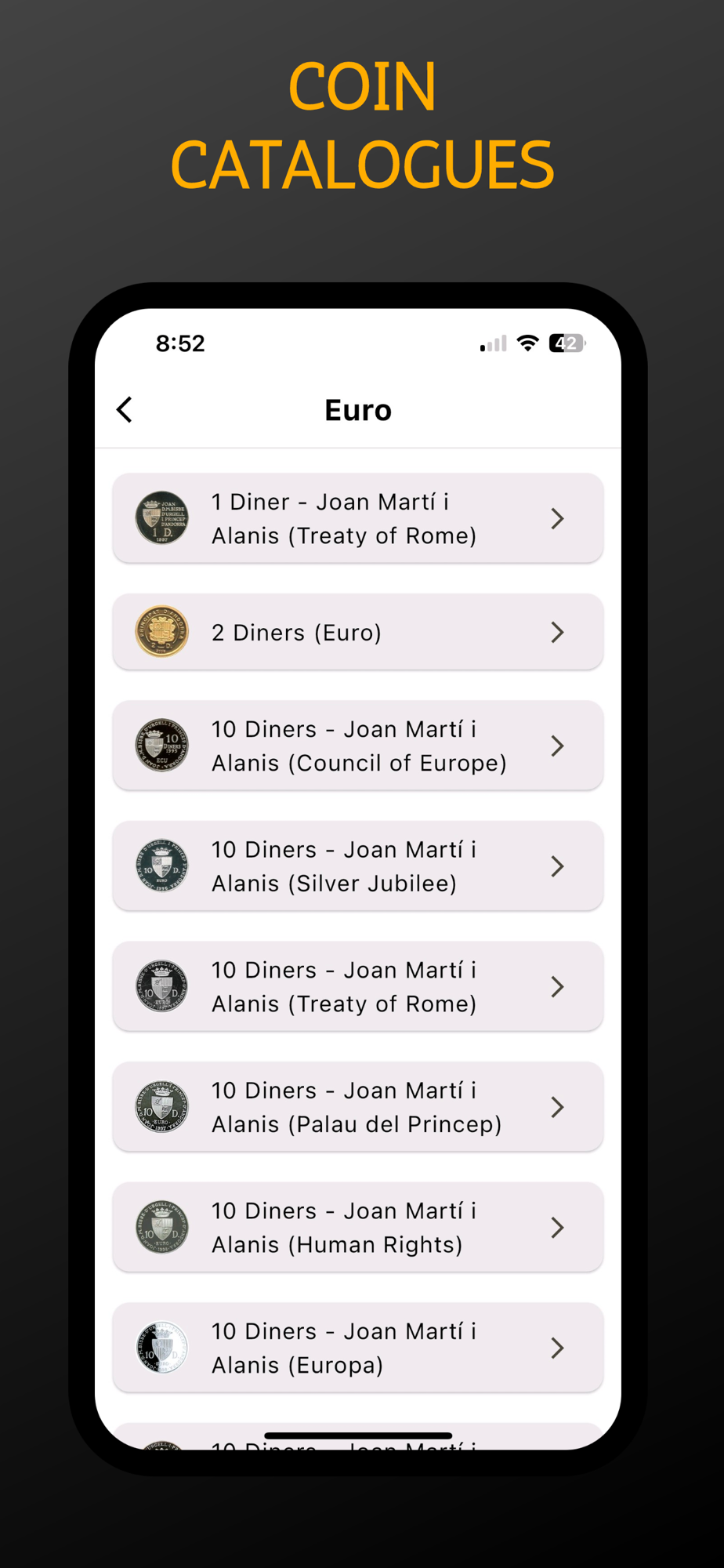Open chevron for 2 Diners (Euro)

coord(557,632)
